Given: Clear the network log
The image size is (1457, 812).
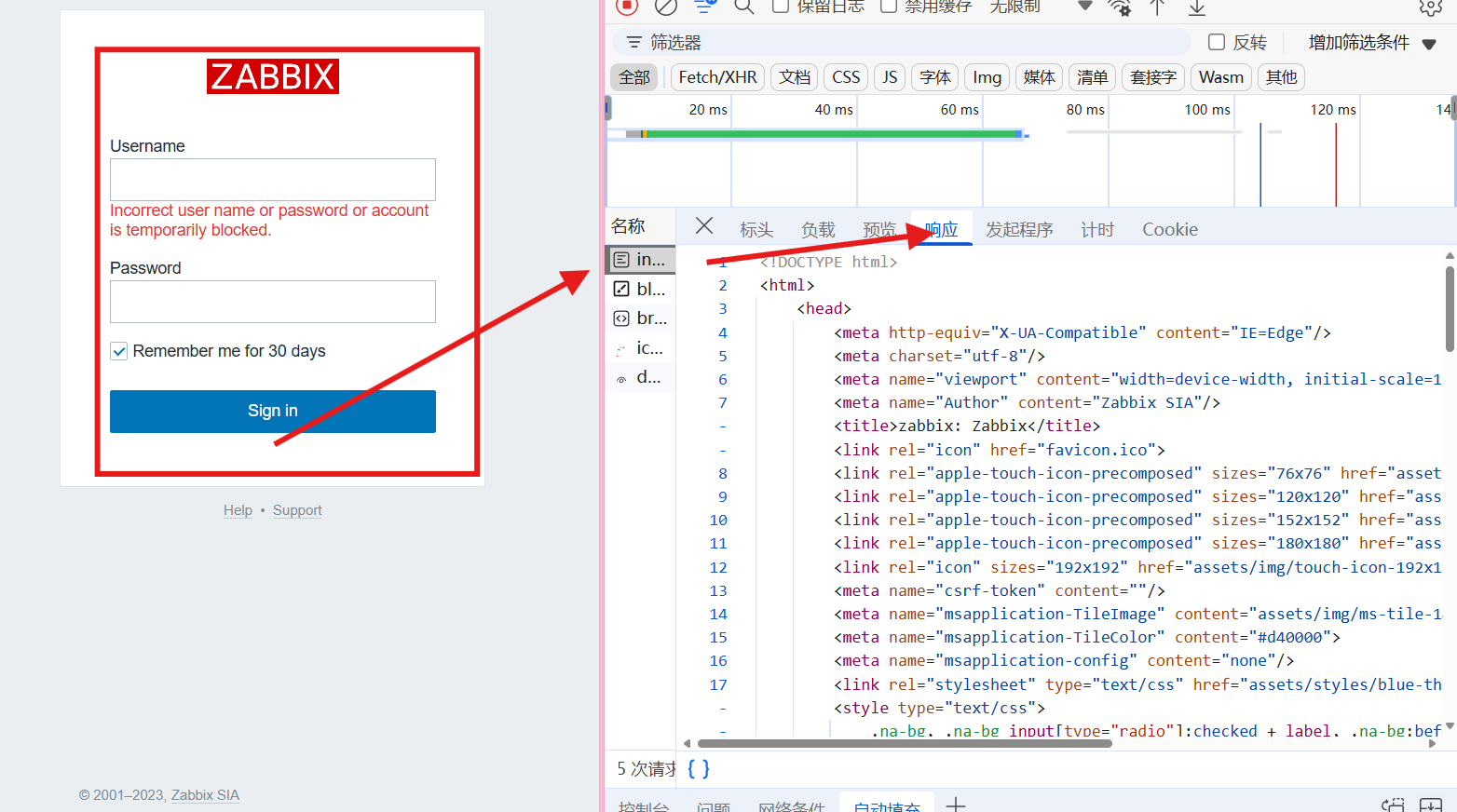Looking at the screenshot, I should pos(665,7).
